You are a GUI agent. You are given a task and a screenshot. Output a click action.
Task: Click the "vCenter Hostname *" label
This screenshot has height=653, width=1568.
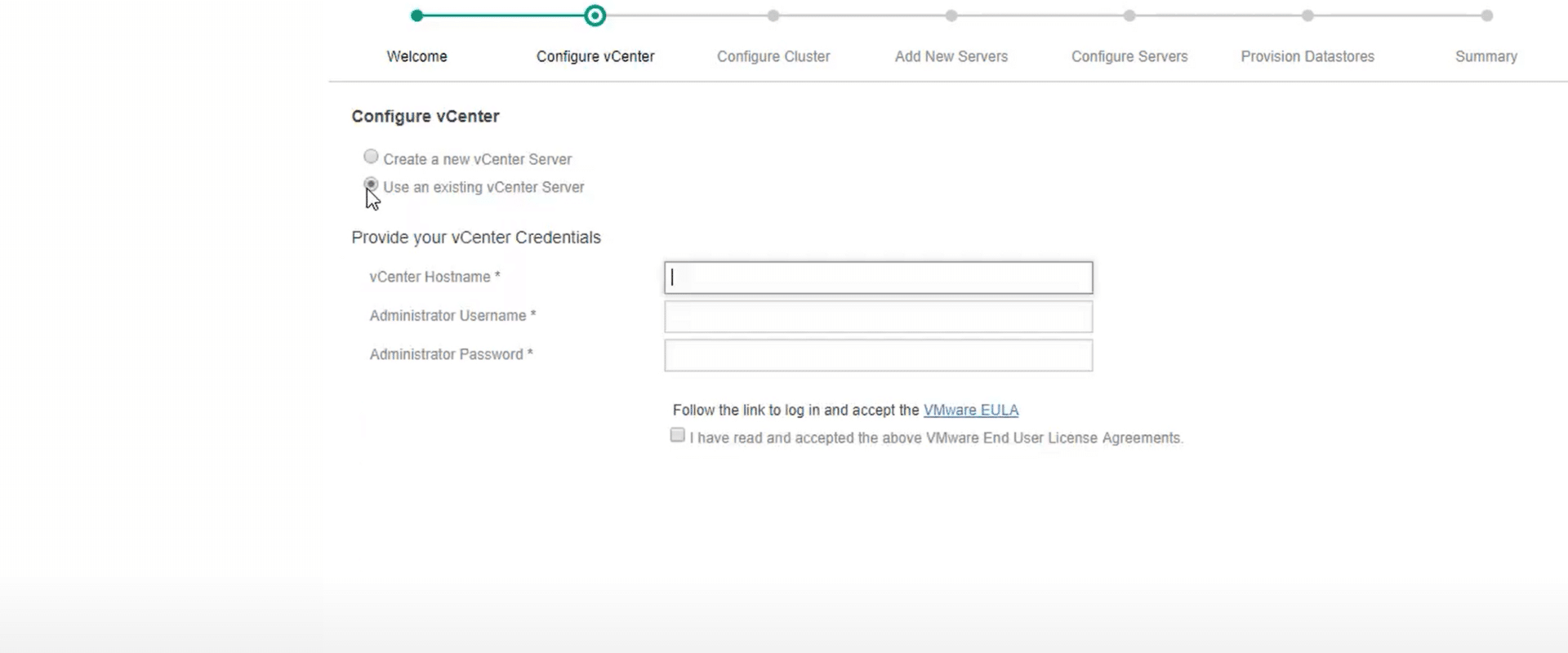pos(434,277)
